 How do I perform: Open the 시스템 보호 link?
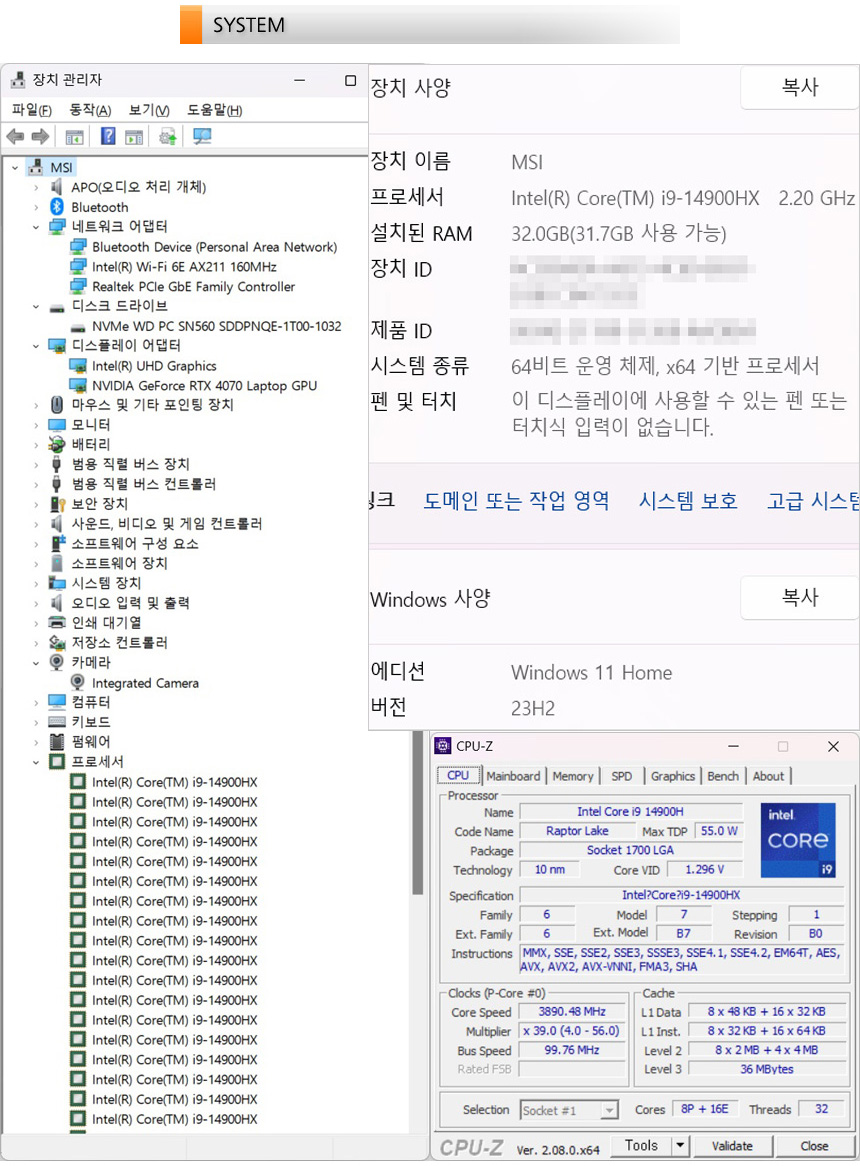(688, 501)
